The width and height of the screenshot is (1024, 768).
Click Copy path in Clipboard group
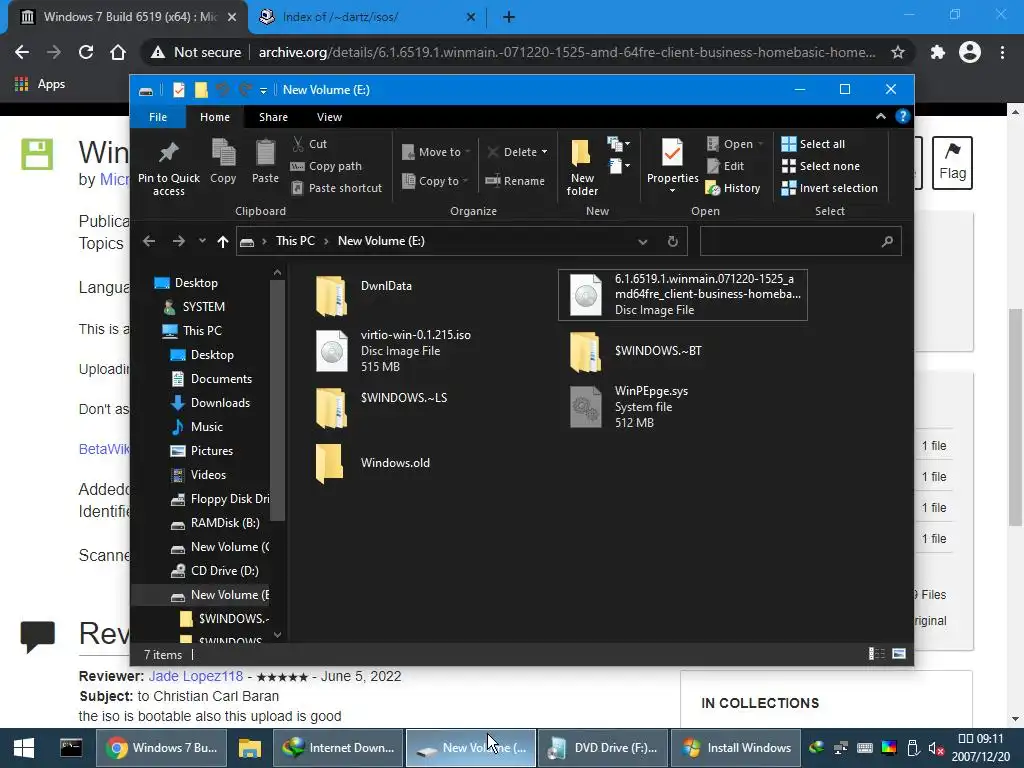click(x=326, y=166)
